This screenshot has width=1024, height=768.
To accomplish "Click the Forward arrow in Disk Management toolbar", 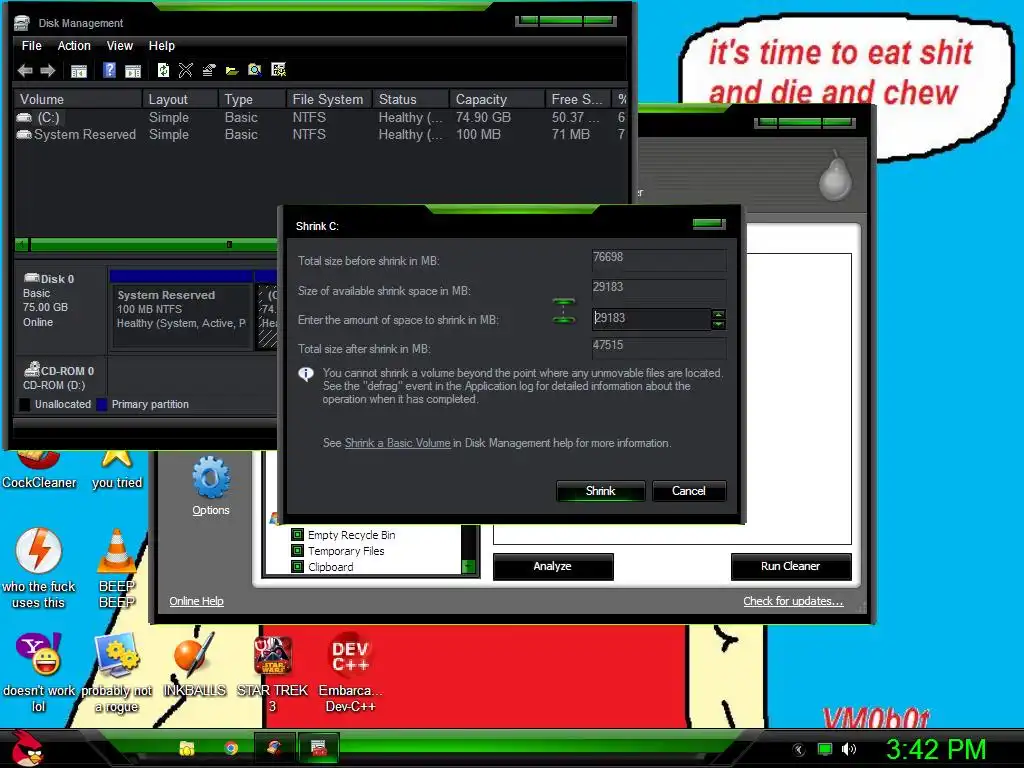I will click(48, 70).
